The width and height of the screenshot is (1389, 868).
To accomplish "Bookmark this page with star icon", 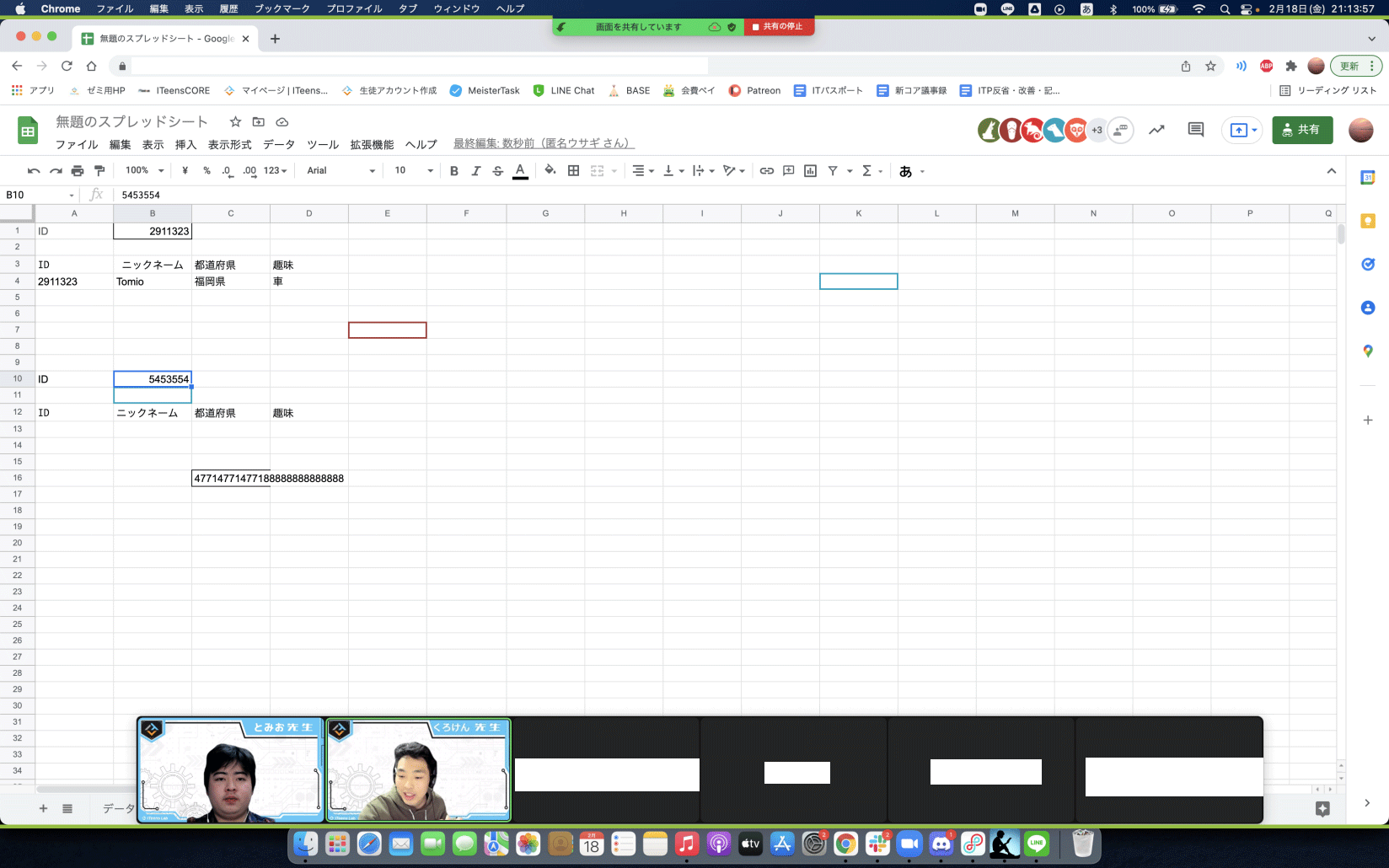I will 1210,66.
